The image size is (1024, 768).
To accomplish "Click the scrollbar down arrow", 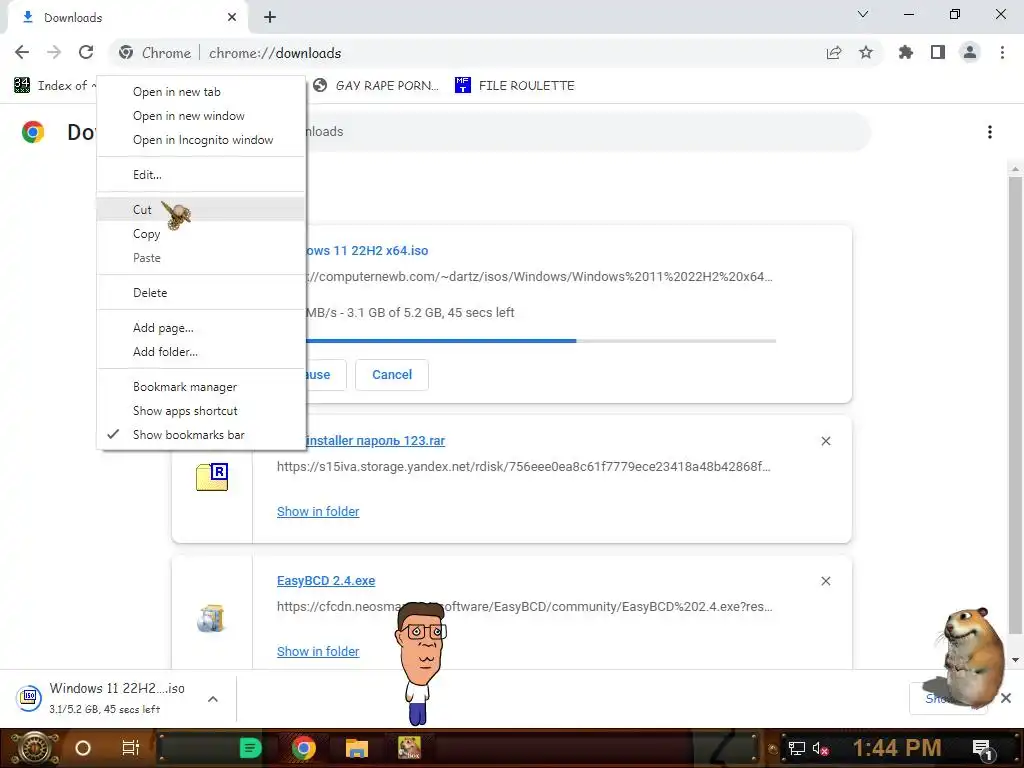I will pos(1015,660).
